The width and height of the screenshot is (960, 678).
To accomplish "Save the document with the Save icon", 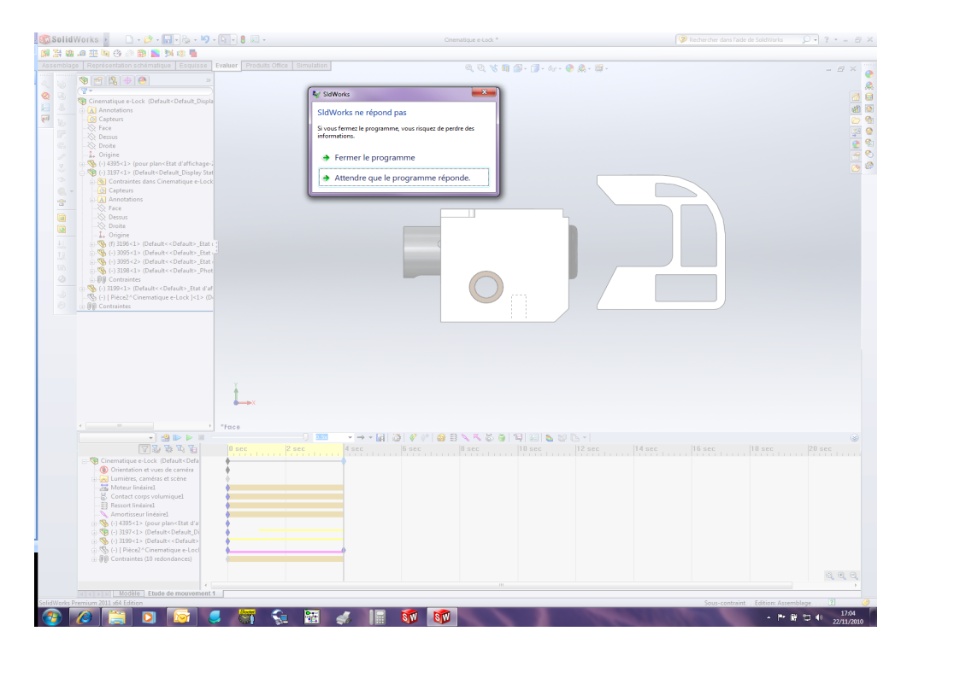I will click(x=167, y=40).
